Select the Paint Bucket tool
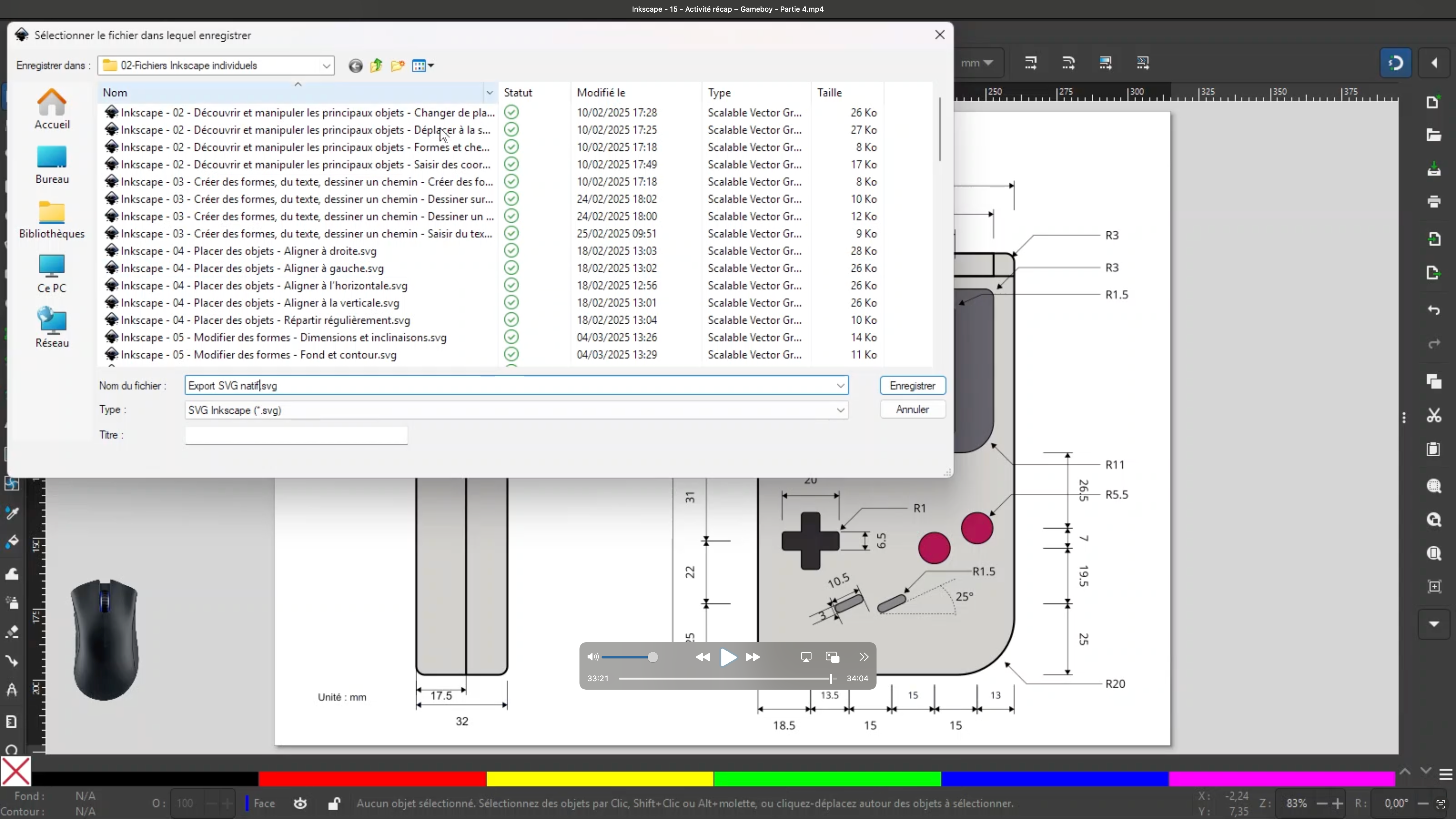1456x819 pixels. point(12,541)
